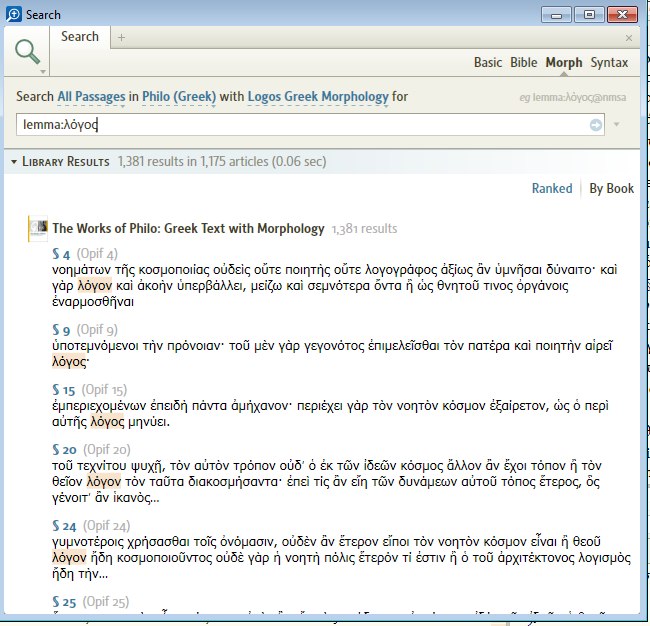650x626 pixels.
Task: Open The Works of Philo: Greek Text with Morphology
Action: point(188,228)
